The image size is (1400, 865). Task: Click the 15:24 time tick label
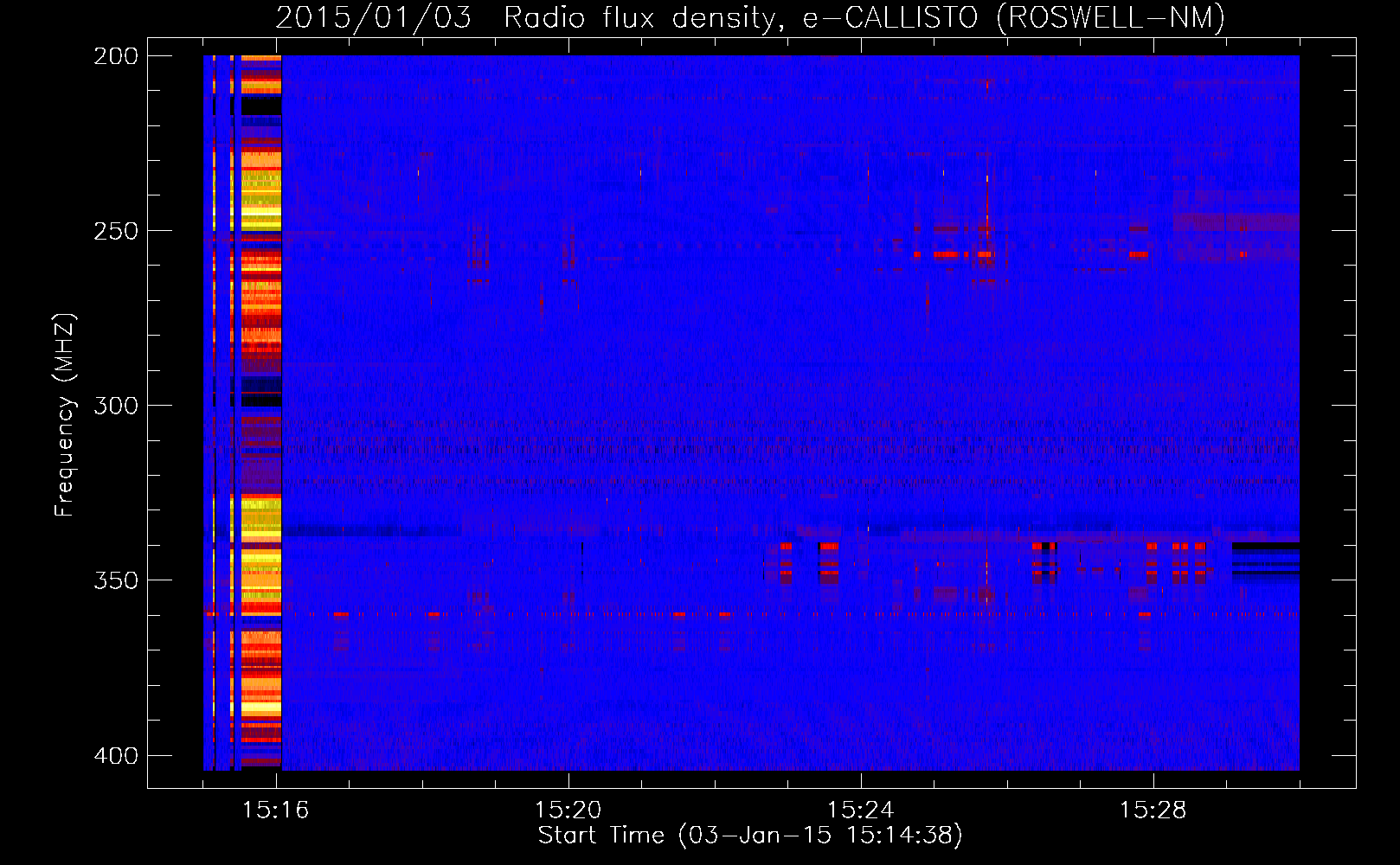(x=860, y=811)
